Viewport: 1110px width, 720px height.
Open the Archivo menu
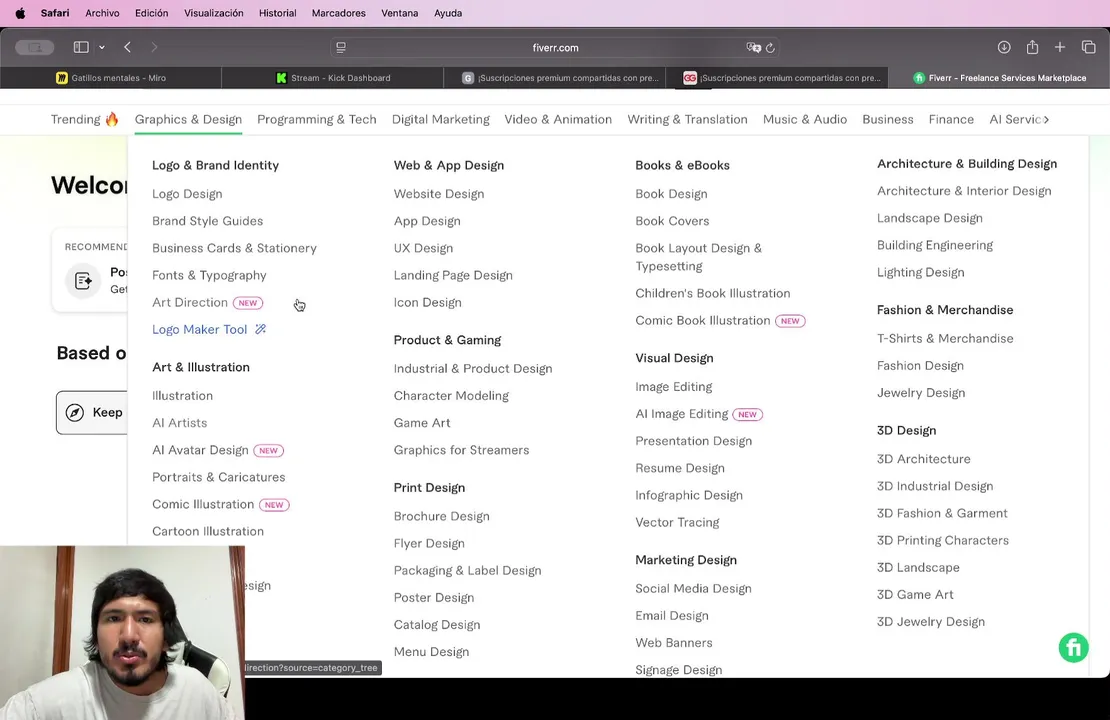tap(102, 13)
